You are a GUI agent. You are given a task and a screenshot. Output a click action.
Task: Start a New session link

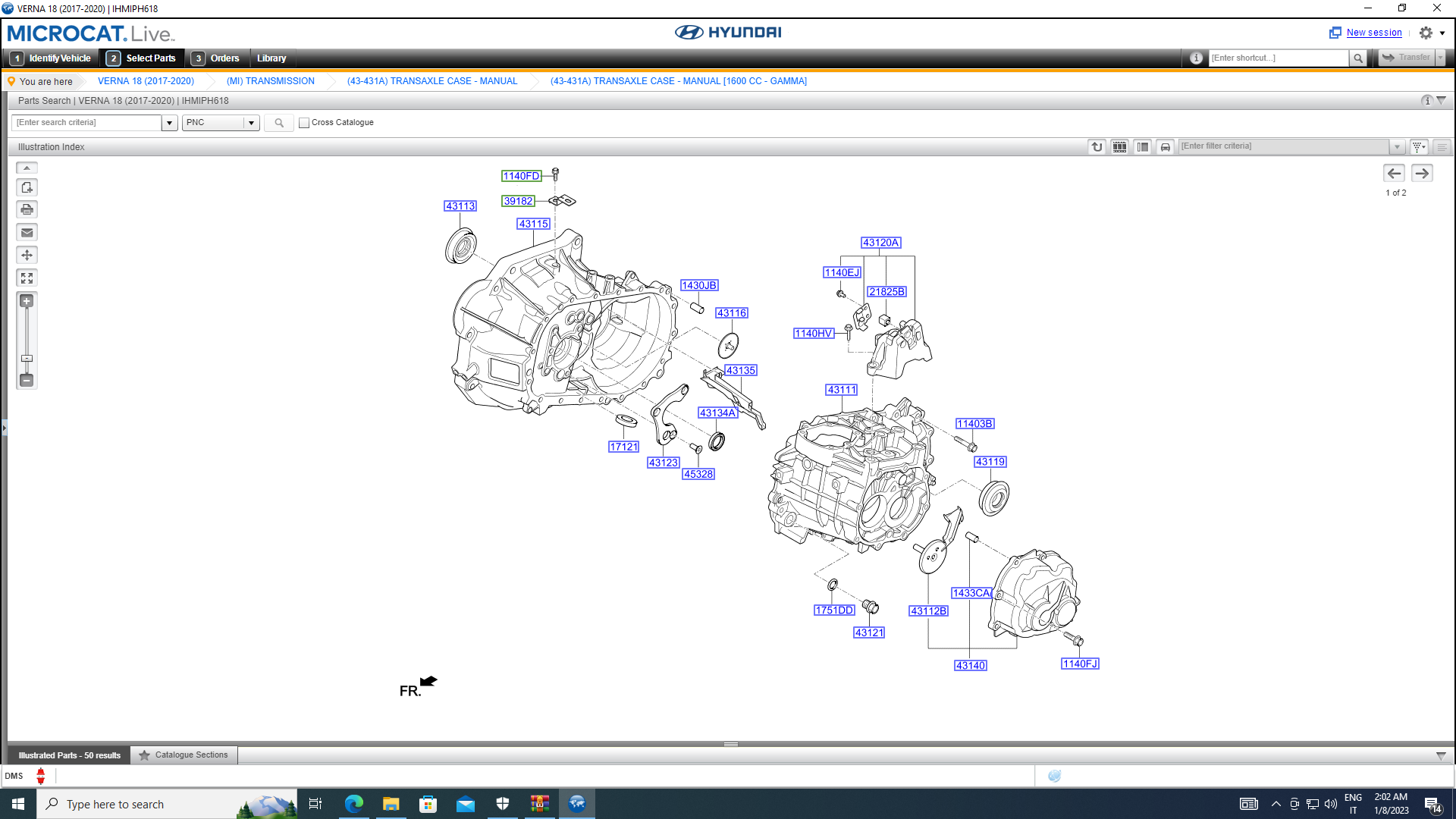click(1373, 33)
